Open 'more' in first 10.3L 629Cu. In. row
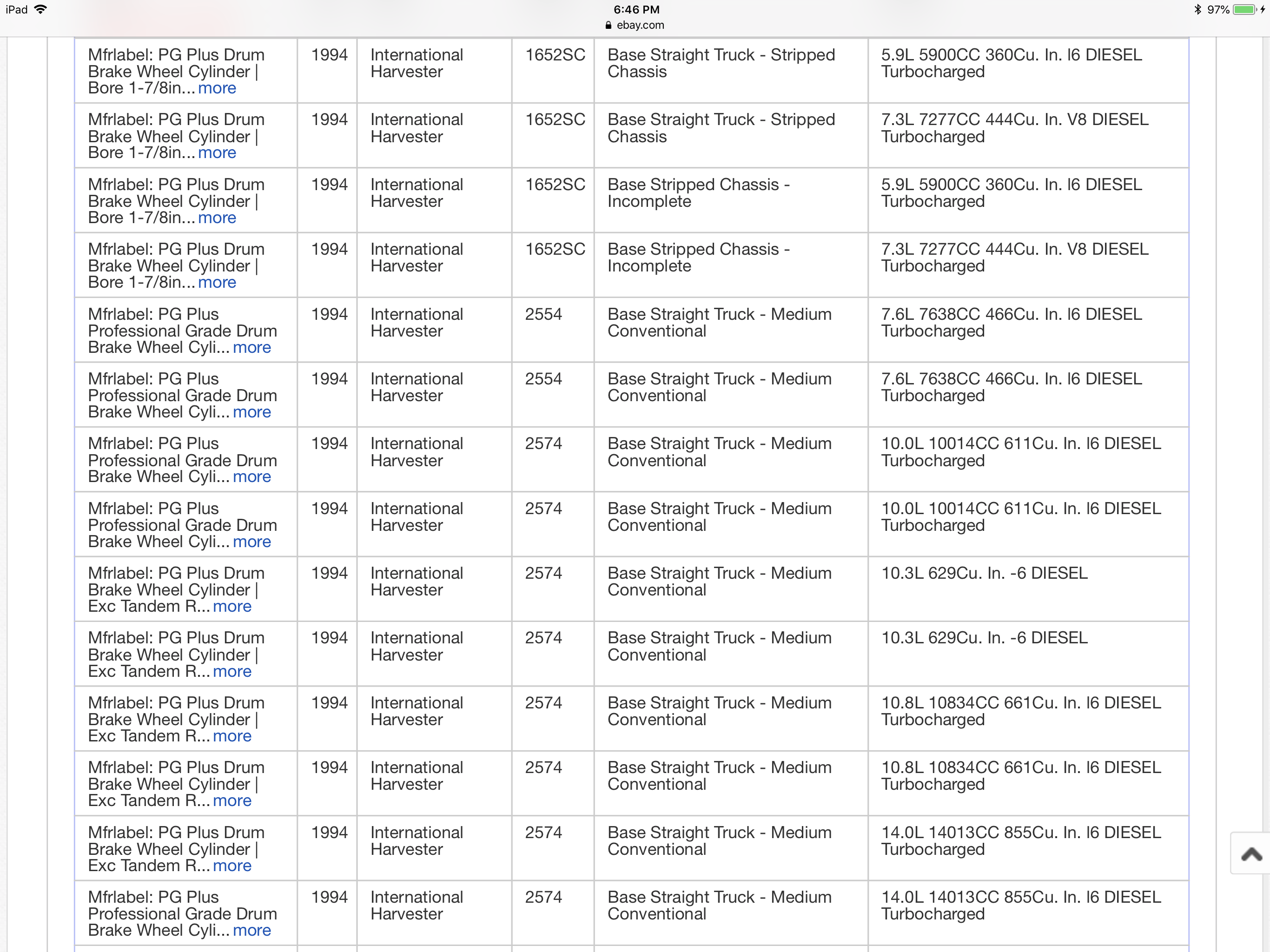Image resolution: width=1270 pixels, height=952 pixels. (232, 606)
